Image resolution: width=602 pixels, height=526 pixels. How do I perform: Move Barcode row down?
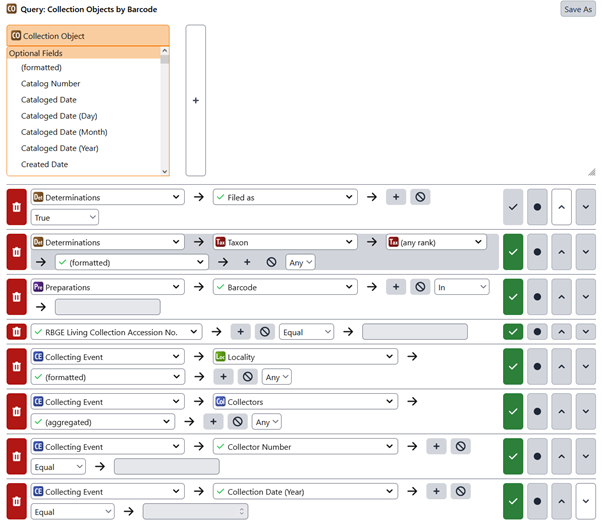(x=585, y=297)
